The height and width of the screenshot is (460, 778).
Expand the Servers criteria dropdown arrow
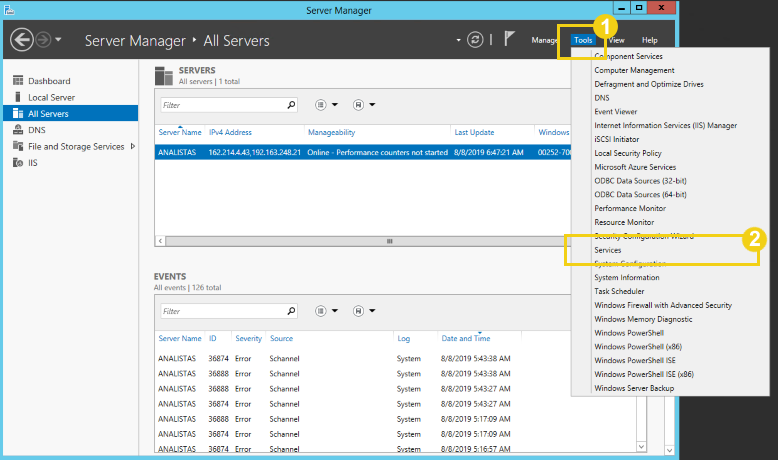[x=335, y=105]
